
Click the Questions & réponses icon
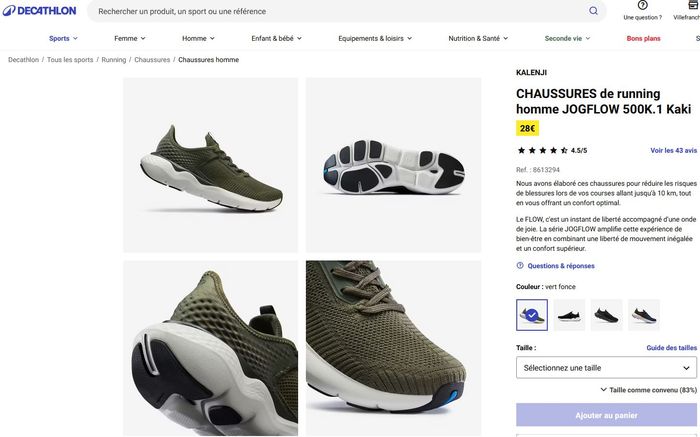[x=520, y=266]
